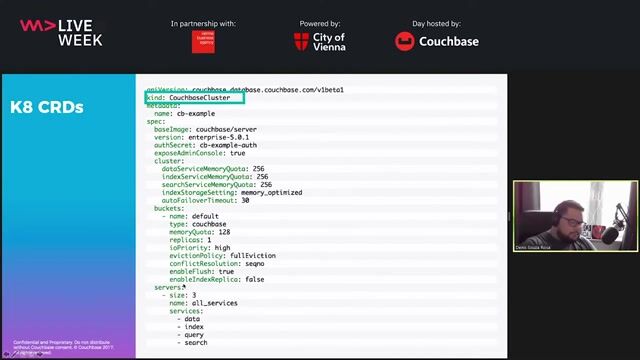Click the speaker name caption on webcam
The height and width of the screenshot is (360, 640).
(x=533, y=247)
